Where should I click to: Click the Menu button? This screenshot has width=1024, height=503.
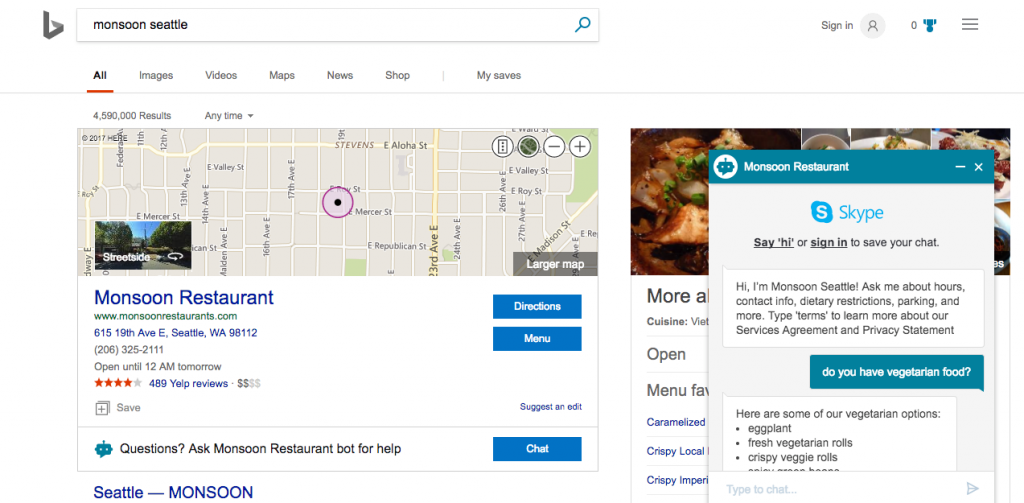tap(537, 338)
